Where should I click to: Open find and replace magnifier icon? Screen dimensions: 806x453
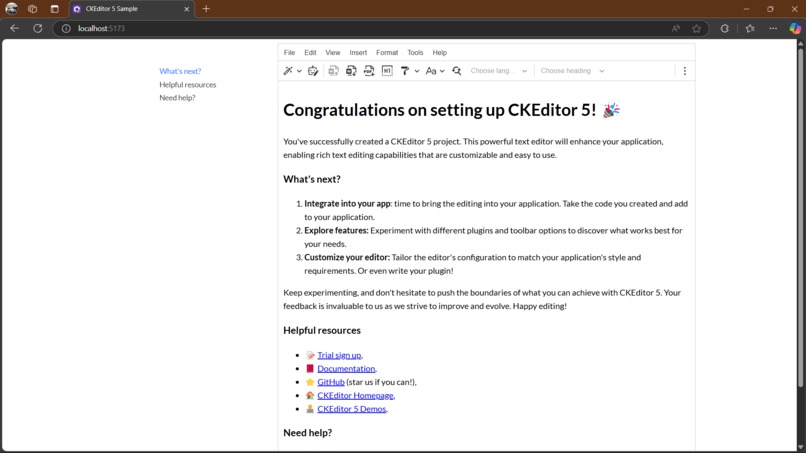click(x=456, y=71)
